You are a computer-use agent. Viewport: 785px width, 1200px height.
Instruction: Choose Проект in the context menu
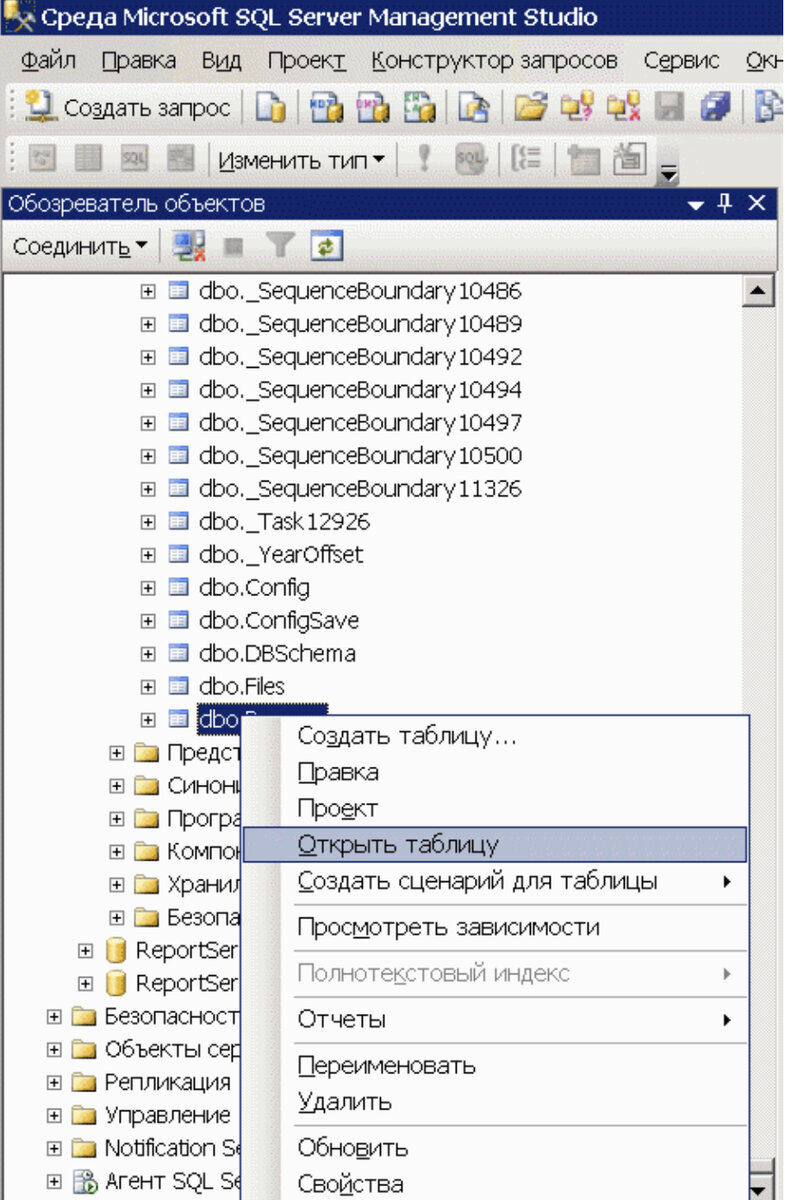496,808
